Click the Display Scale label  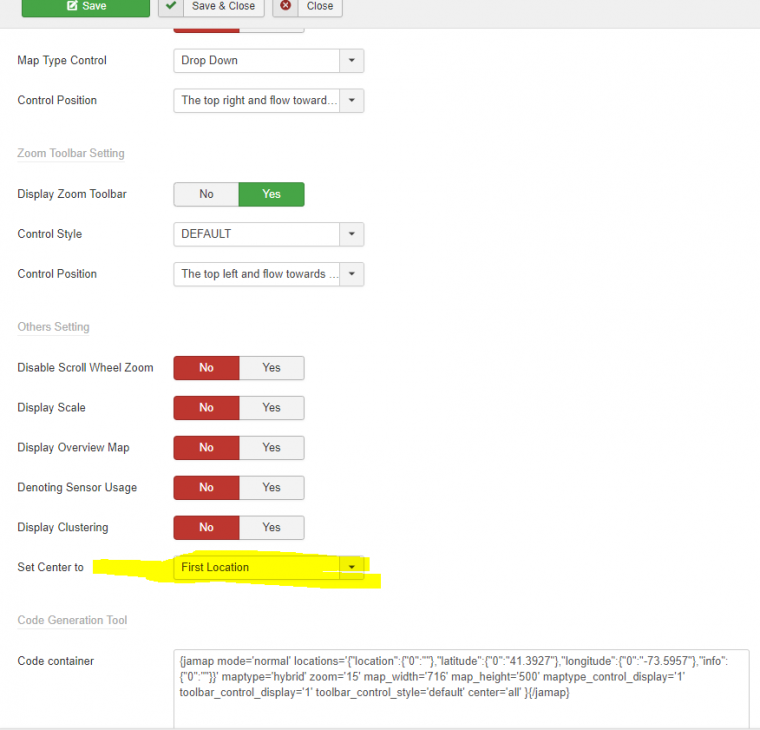[51, 408]
